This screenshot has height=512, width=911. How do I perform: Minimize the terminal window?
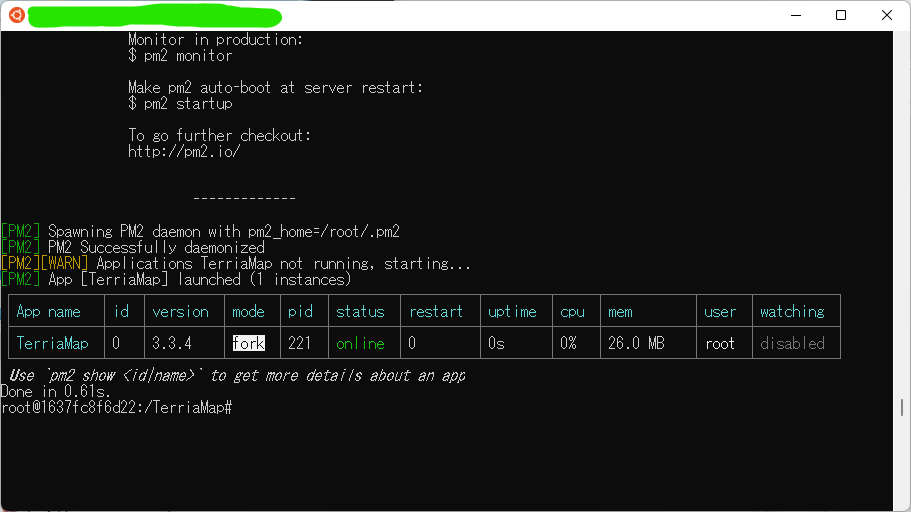(796, 16)
